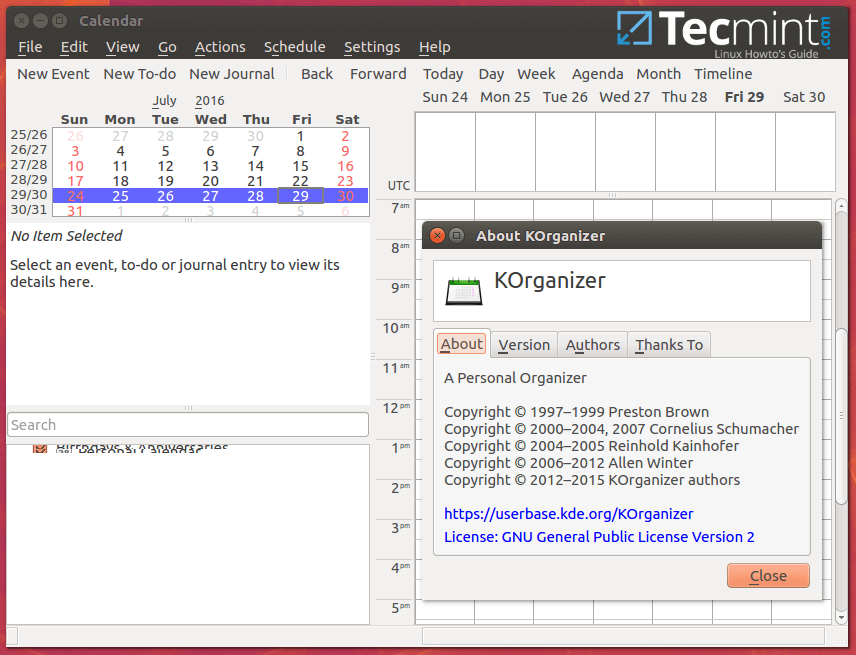Click New Journal in the toolbar
Screen dimensions: 856x655
tap(232, 74)
